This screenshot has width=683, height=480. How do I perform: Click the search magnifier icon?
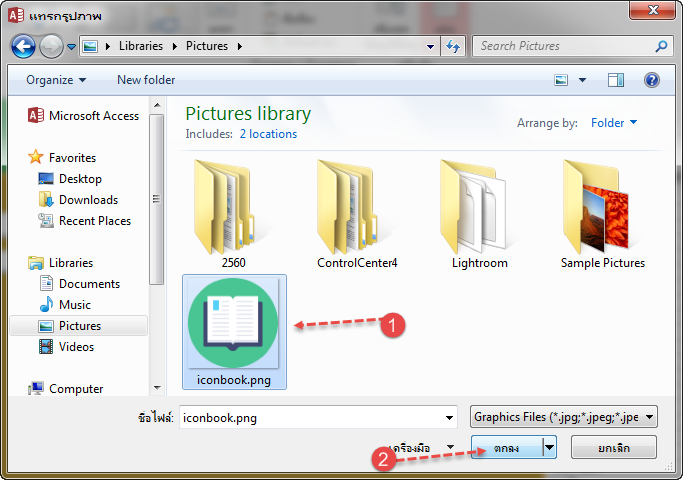[661, 46]
